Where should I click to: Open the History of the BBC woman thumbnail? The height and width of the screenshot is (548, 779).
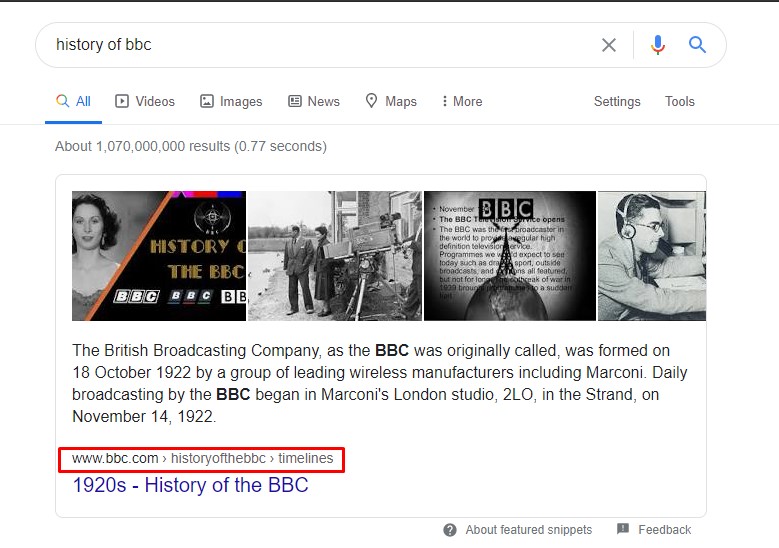(x=159, y=256)
